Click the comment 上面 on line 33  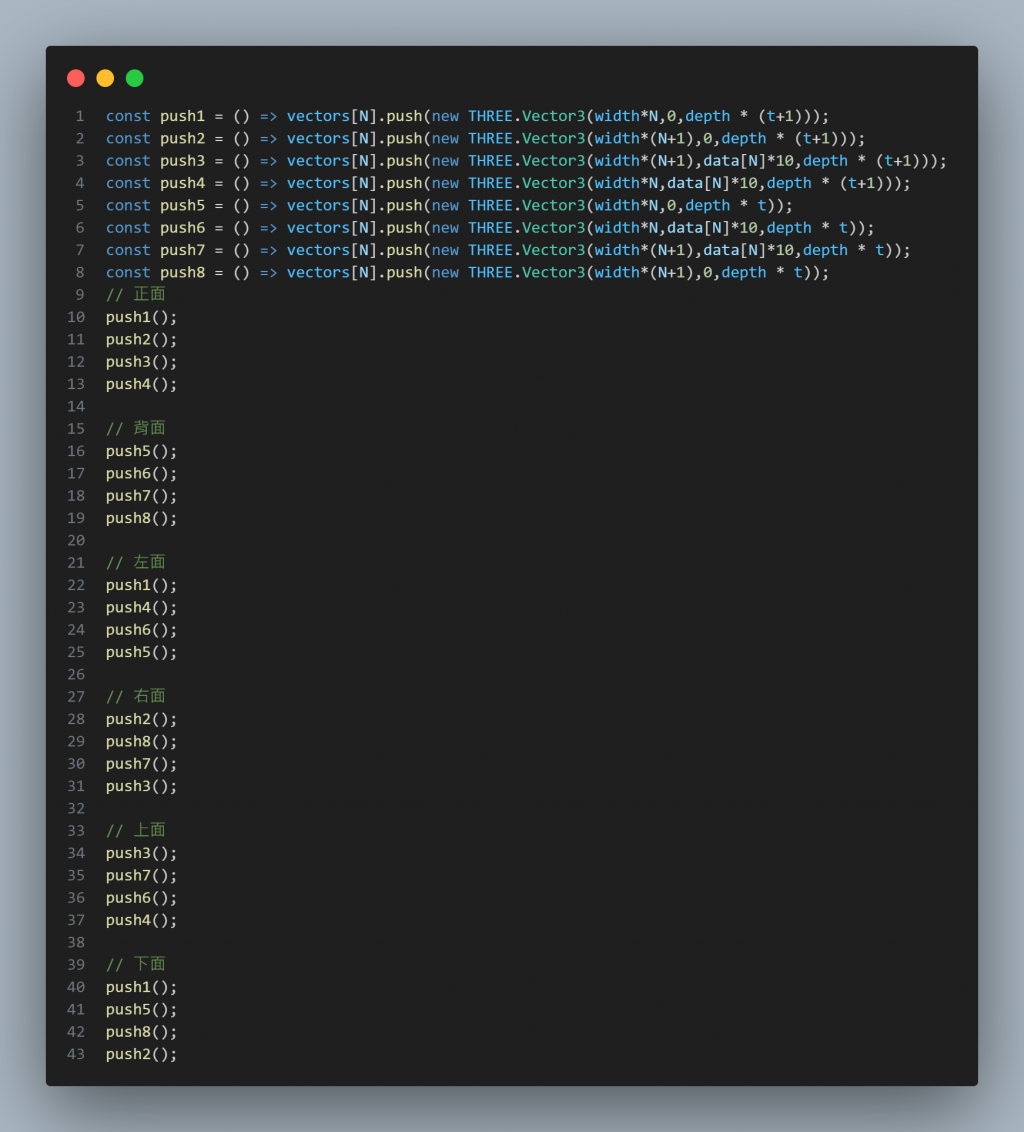point(136,830)
